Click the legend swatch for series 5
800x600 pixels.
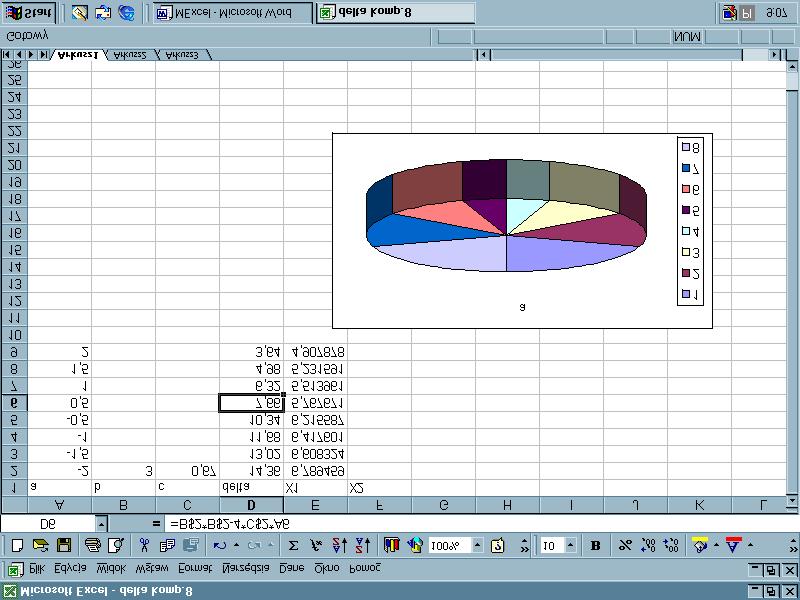click(x=686, y=210)
